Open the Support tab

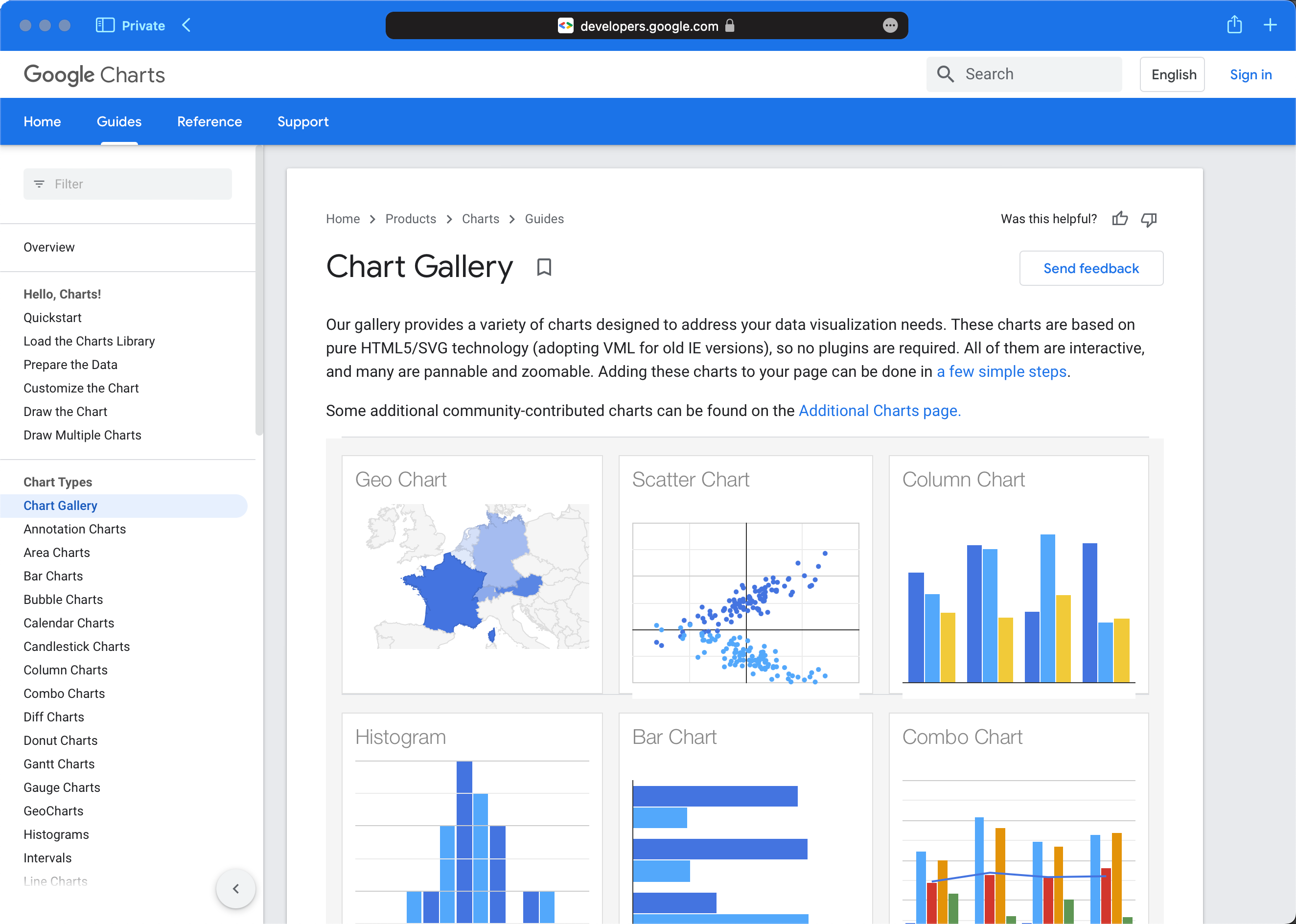[302, 121]
